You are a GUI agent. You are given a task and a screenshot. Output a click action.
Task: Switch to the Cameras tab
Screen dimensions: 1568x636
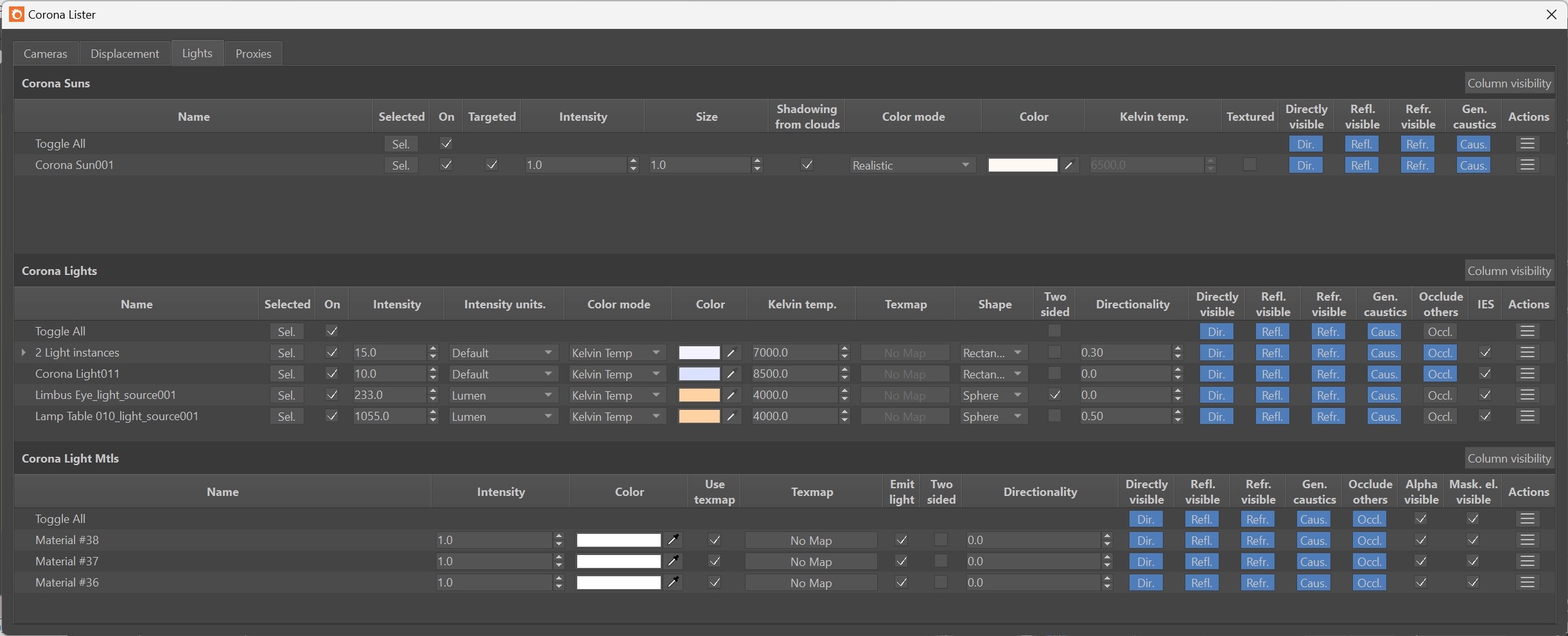(x=46, y=53)
